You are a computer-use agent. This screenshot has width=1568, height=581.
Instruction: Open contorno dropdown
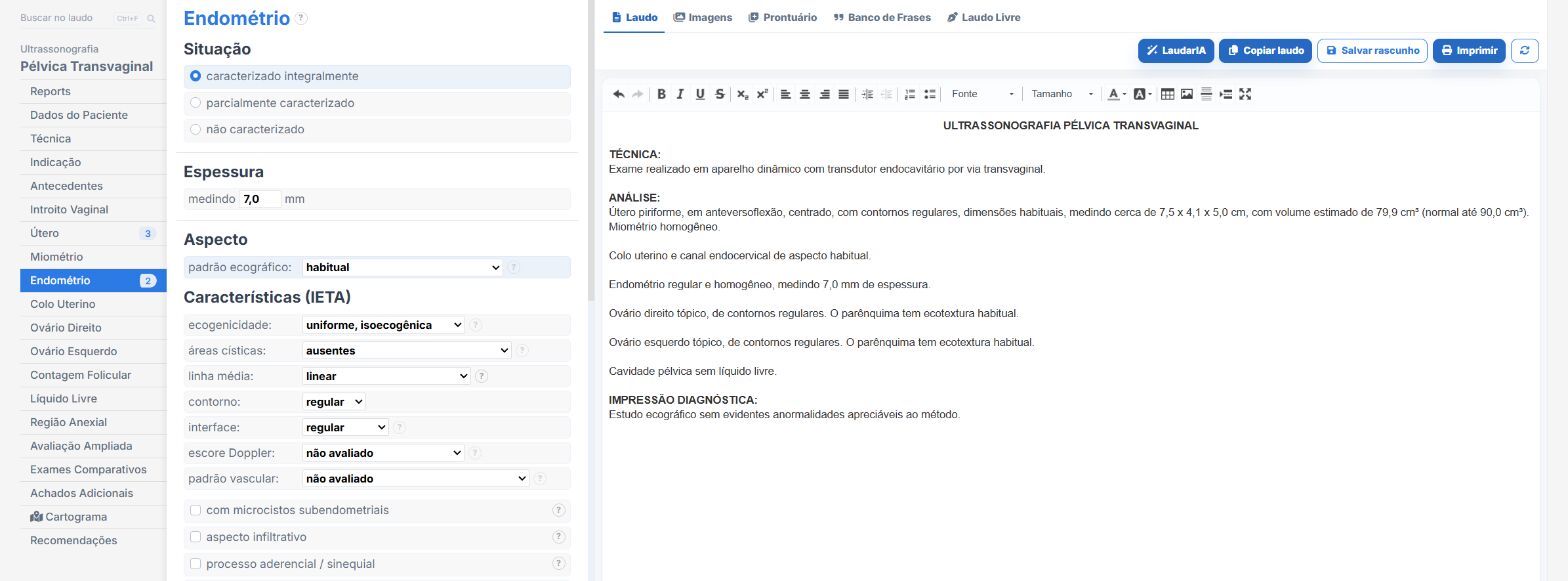point(334,401)
